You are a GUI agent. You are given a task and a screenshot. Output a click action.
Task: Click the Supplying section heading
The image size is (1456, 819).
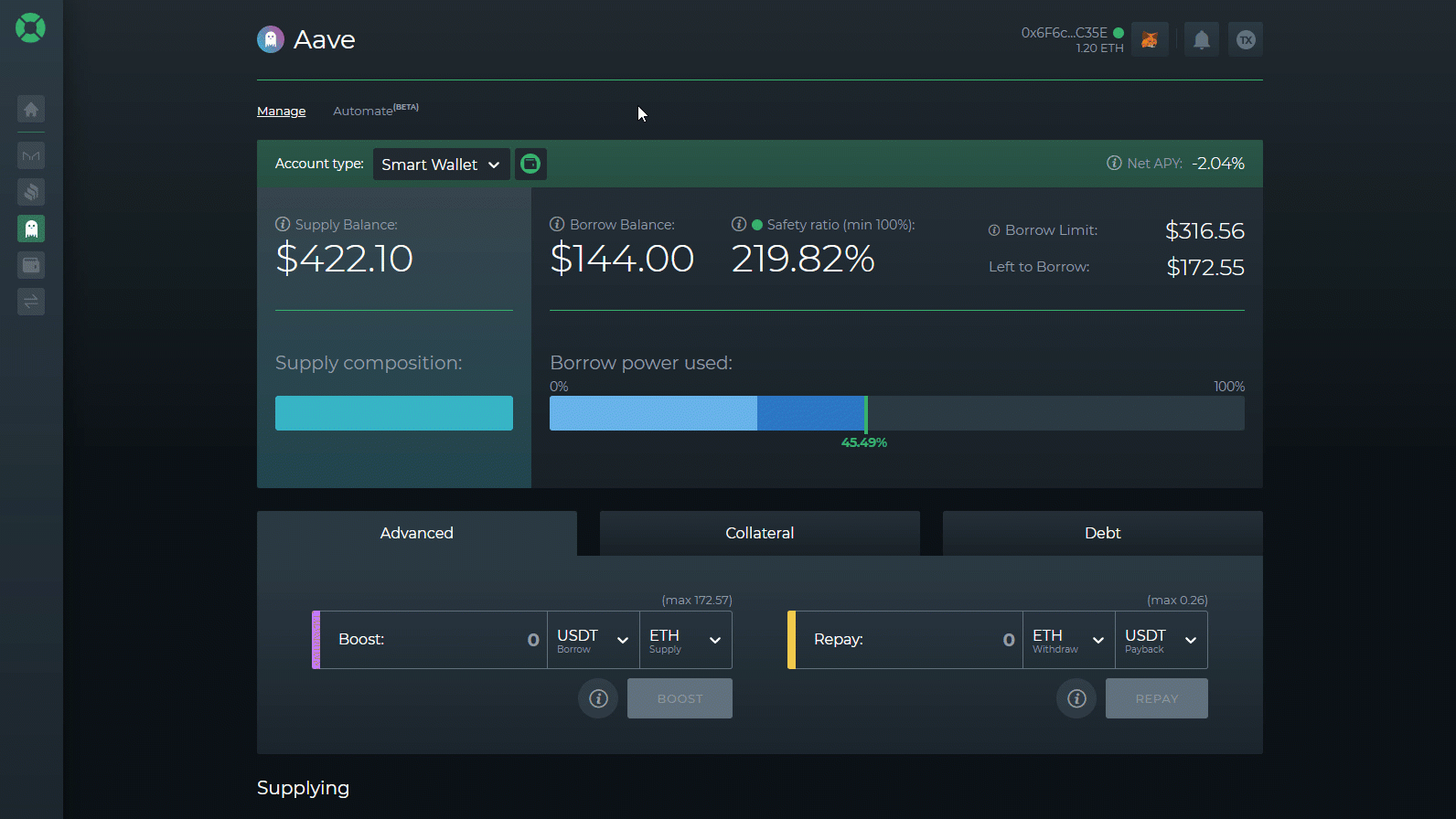tap(304, 788)
